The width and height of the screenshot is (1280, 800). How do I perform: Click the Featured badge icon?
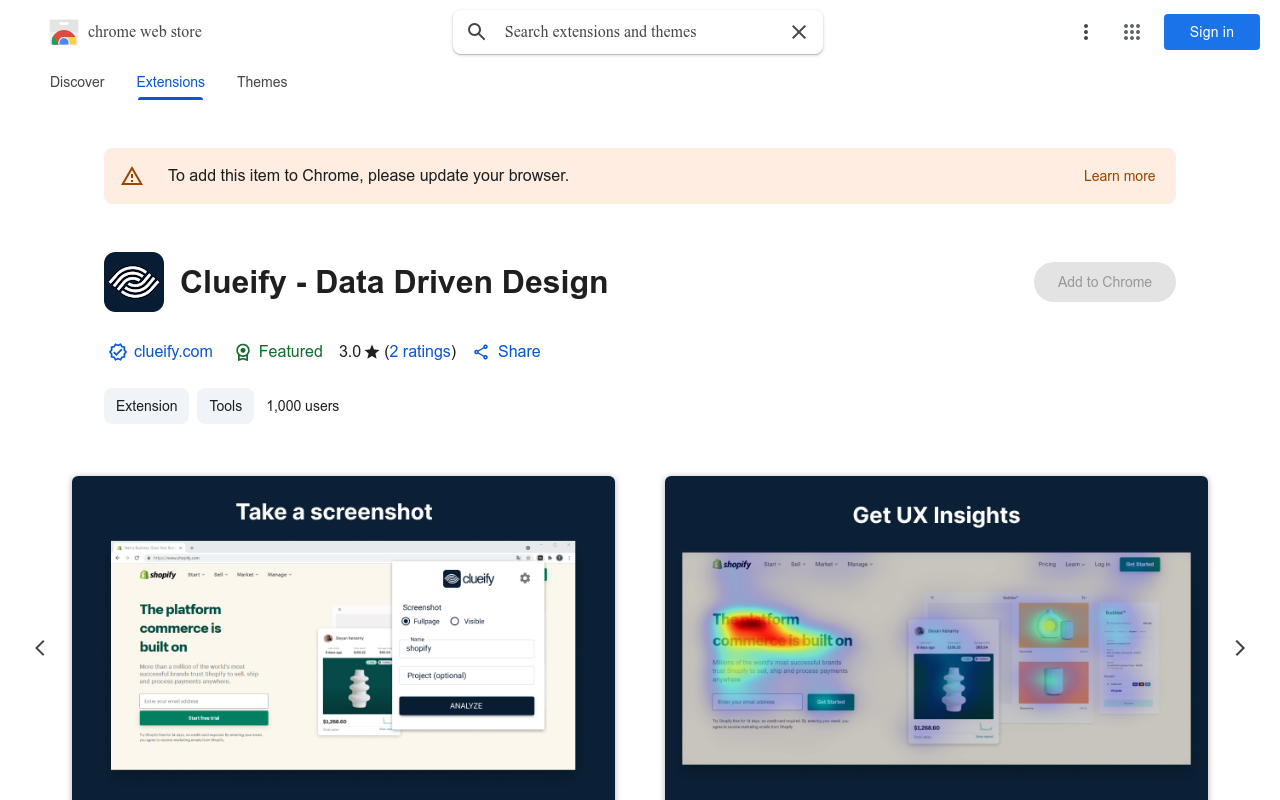pos(243,352)
